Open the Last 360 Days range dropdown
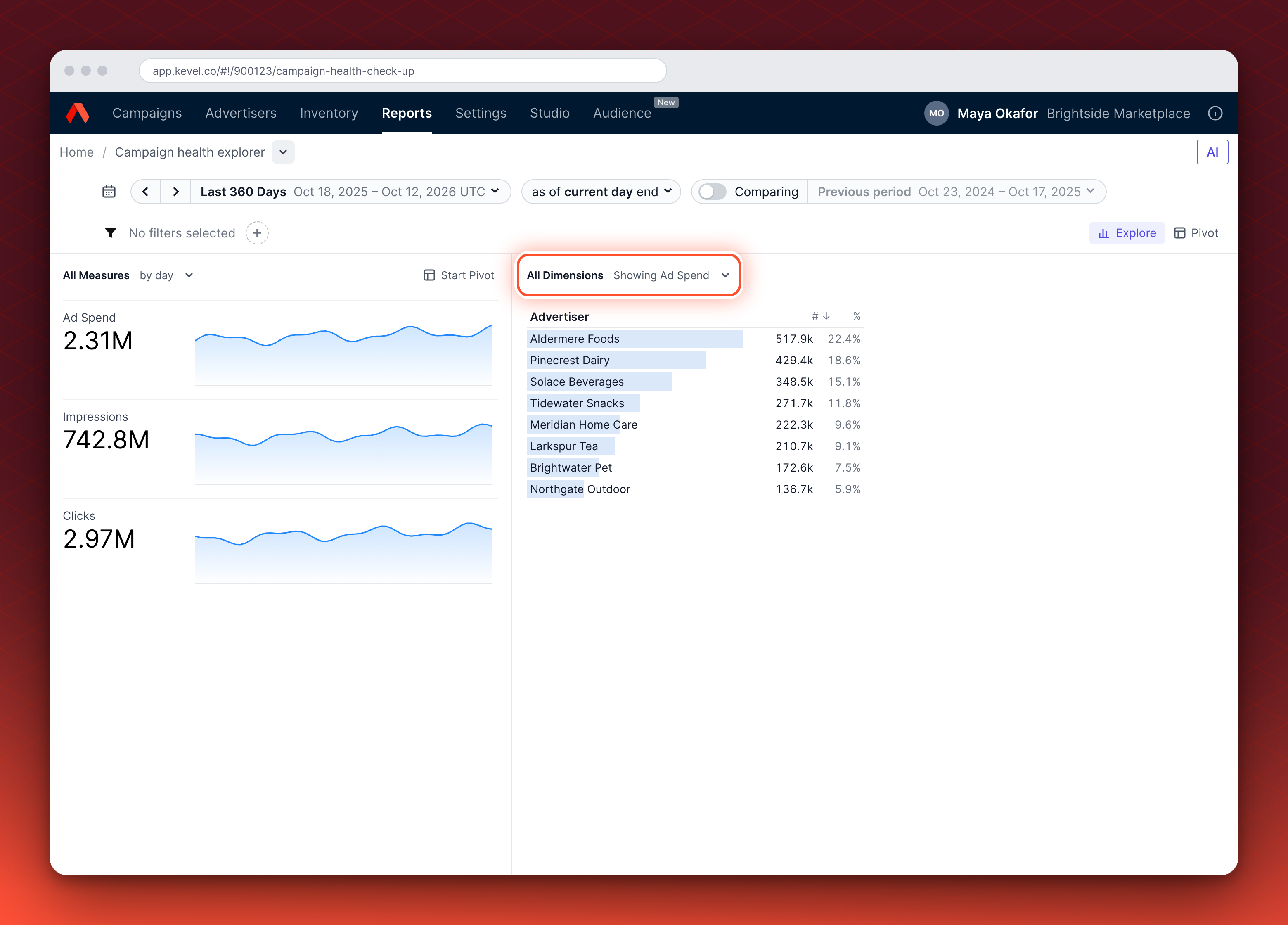 (350, 192)
